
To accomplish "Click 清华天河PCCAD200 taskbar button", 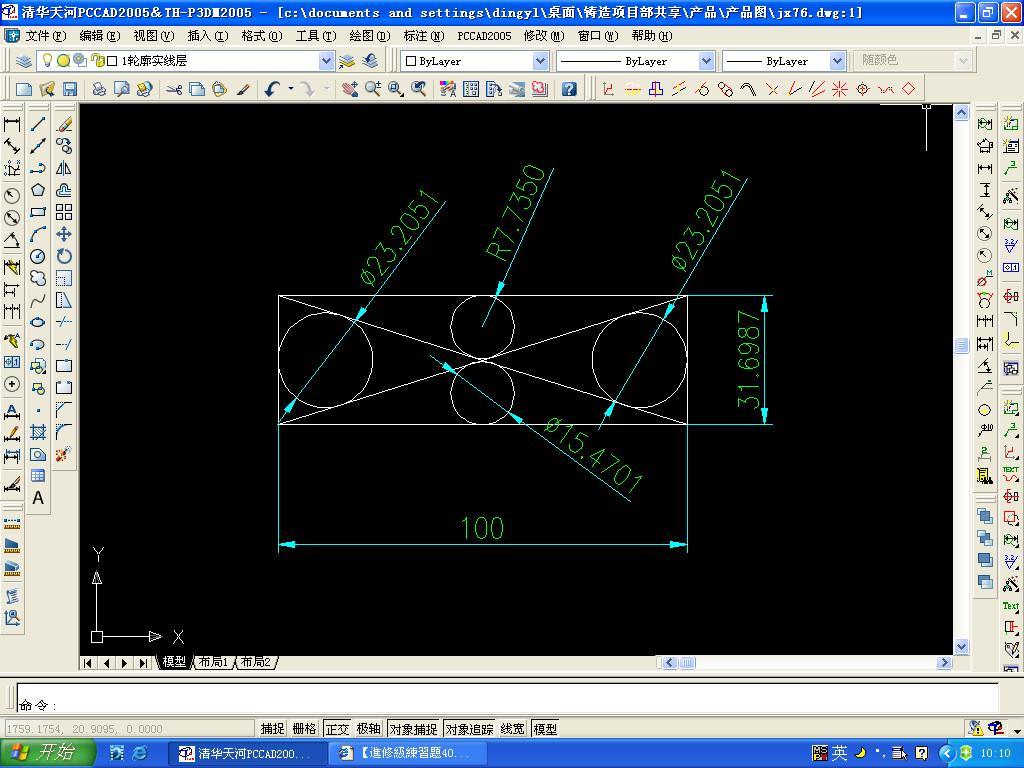I will (246, 753).
